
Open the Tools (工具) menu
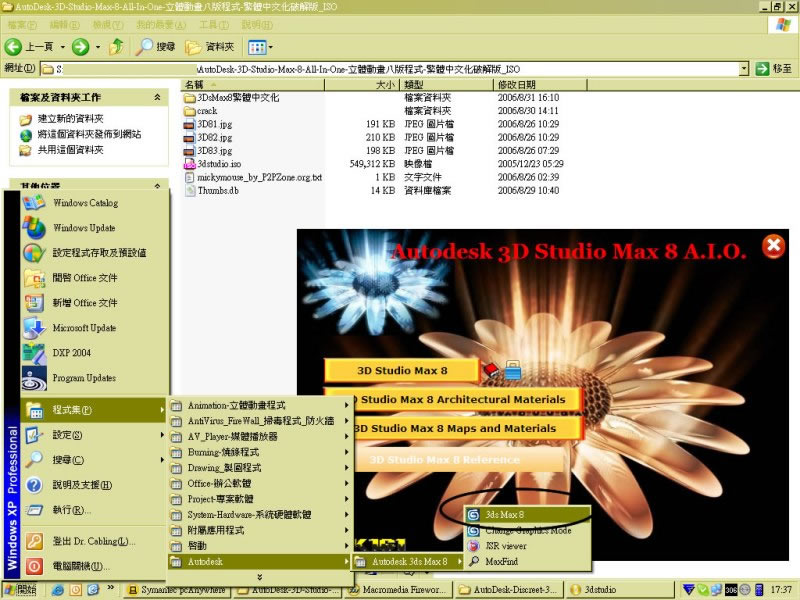click(214, 24)
